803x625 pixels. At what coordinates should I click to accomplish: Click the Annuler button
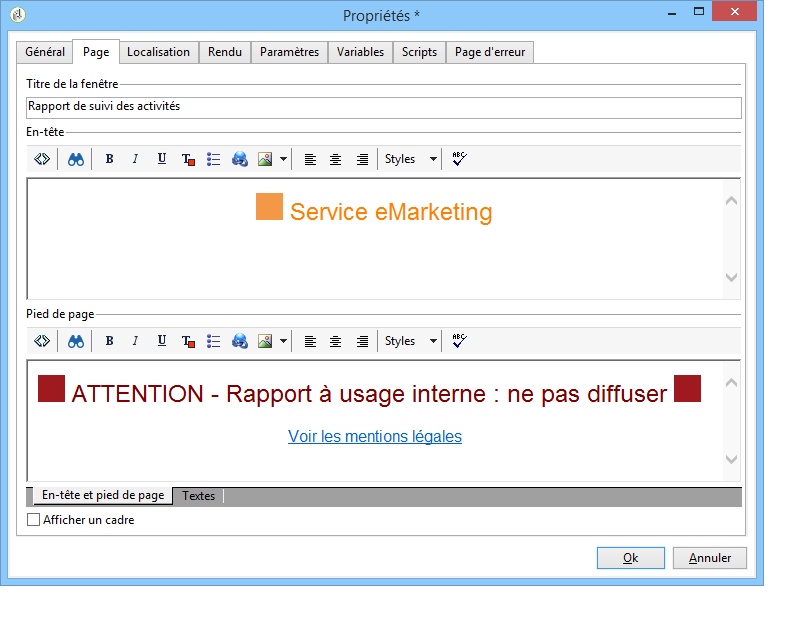coord(710,558)
